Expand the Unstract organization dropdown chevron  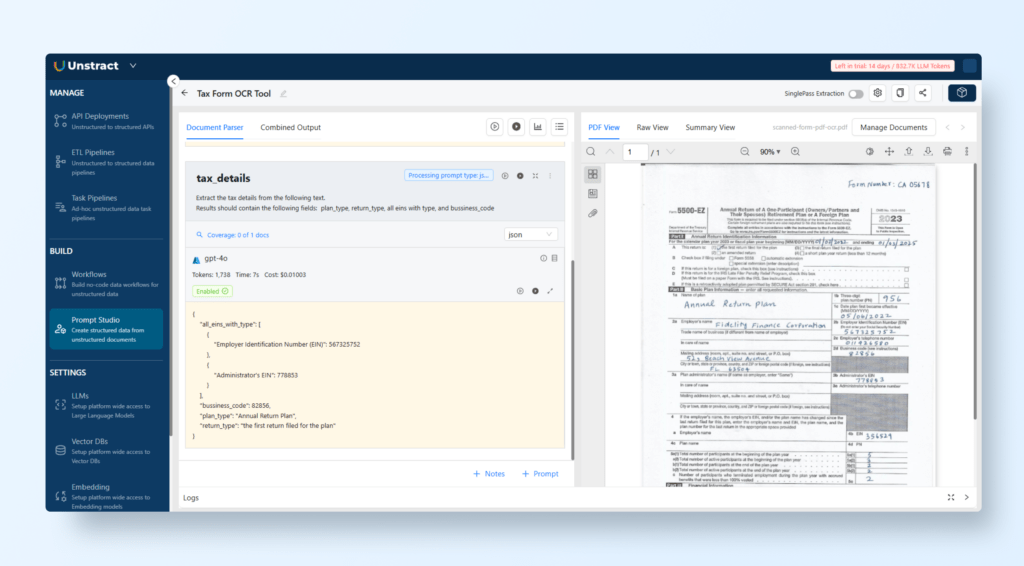132,66
